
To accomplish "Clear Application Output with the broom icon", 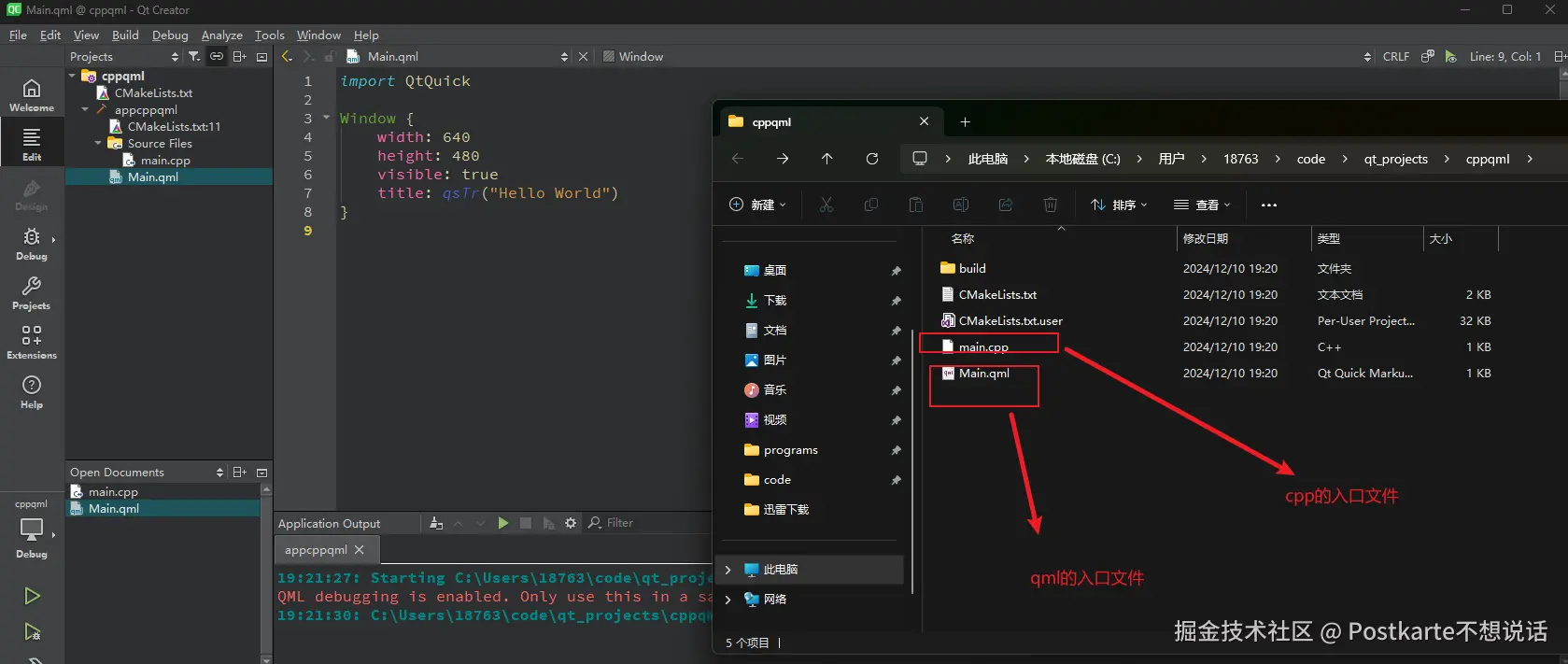I will tap(436, 523).
